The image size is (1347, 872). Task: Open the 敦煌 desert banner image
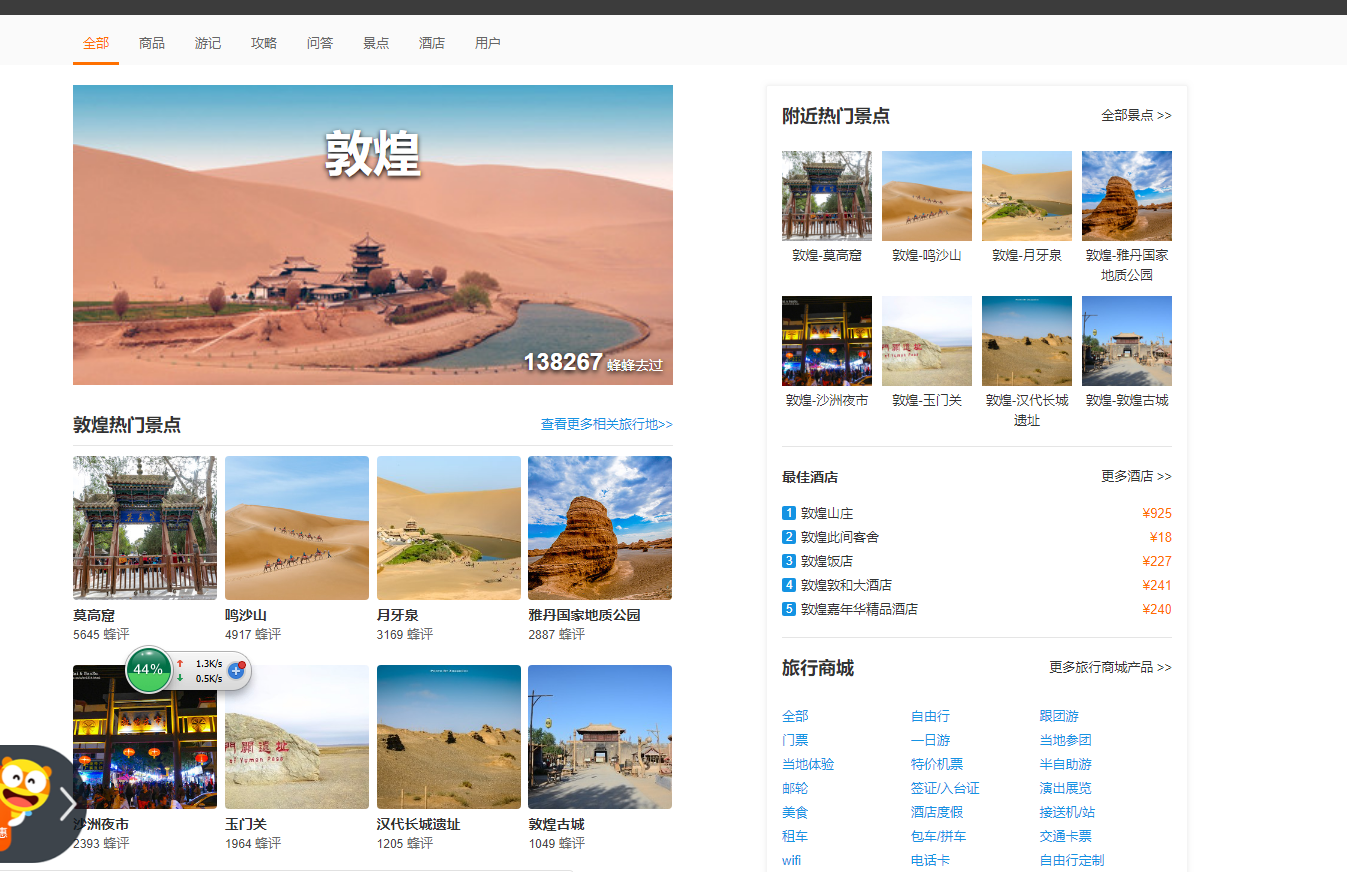[x=373, y=235]
